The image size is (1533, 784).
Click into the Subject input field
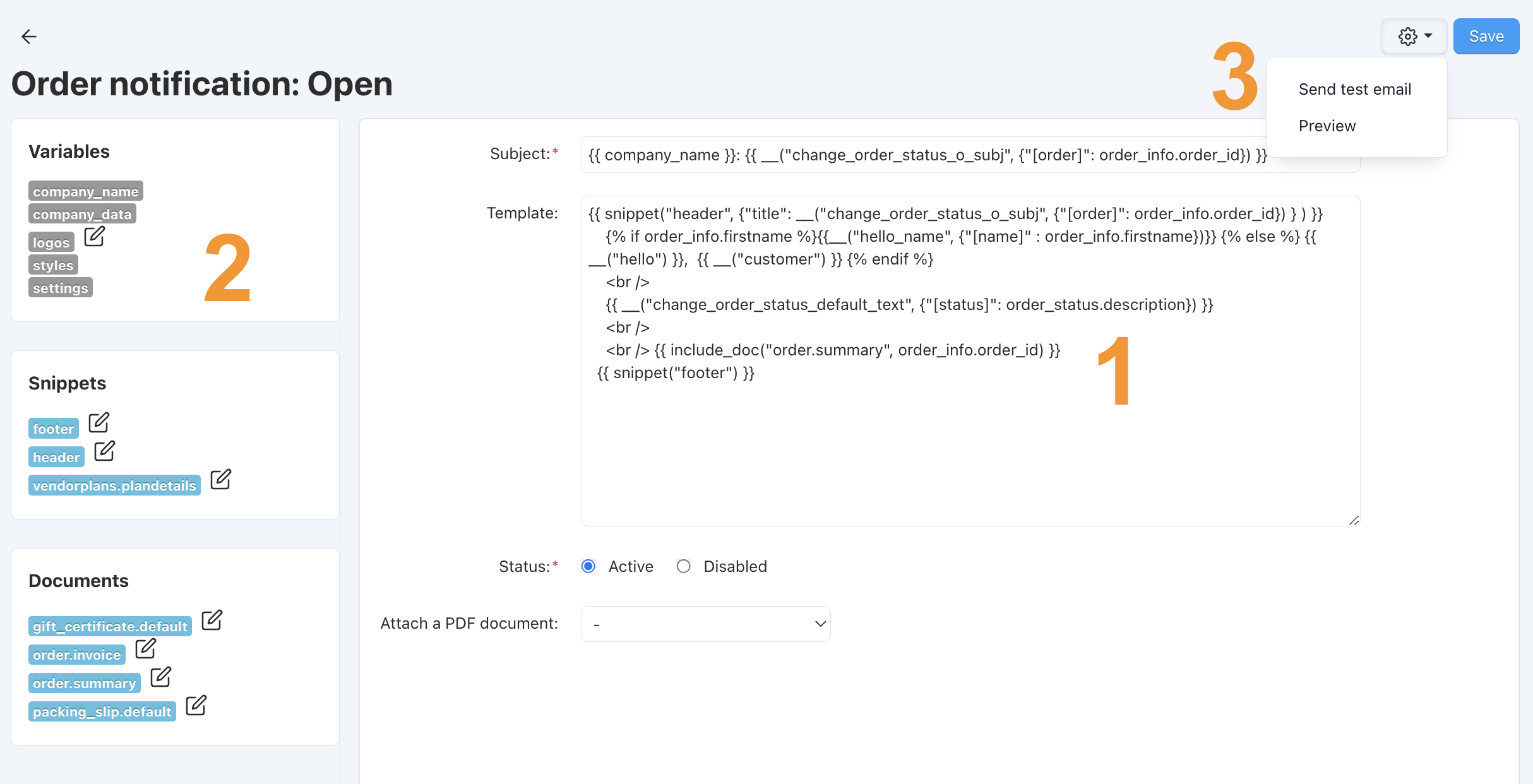point(970,155)
